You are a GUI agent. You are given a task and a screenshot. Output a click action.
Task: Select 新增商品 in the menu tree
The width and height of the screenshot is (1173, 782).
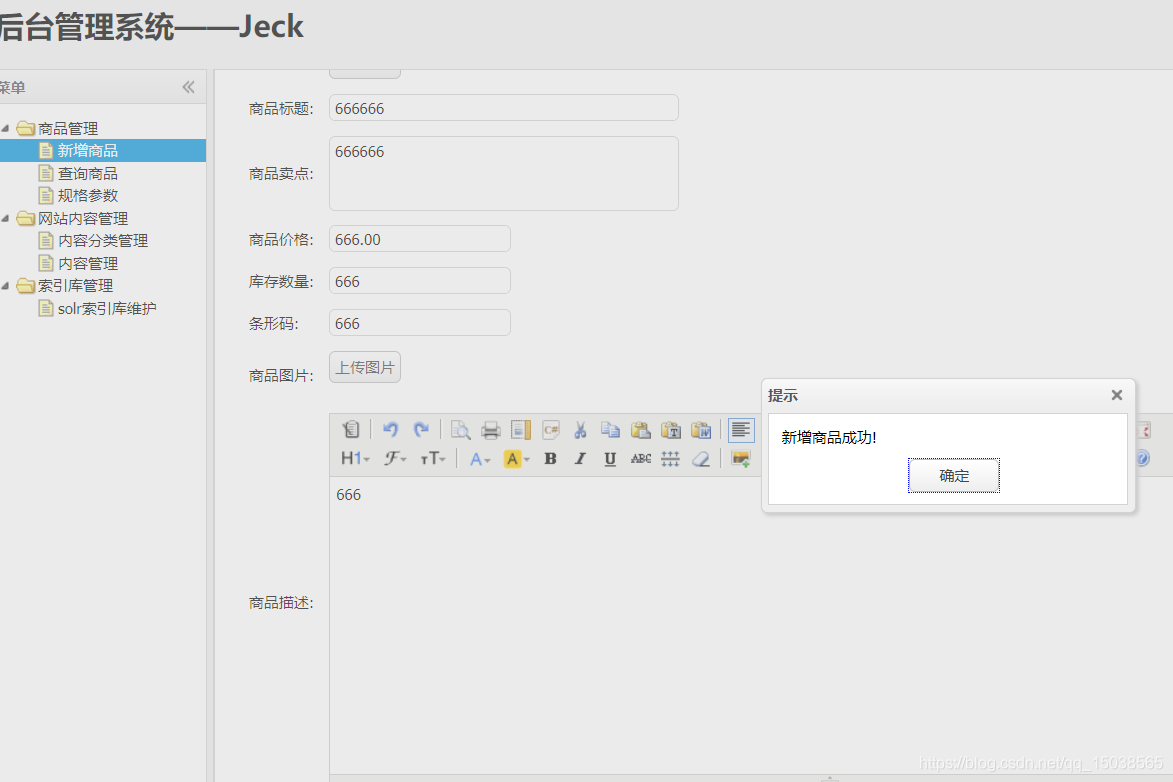[x=88, y=150]
